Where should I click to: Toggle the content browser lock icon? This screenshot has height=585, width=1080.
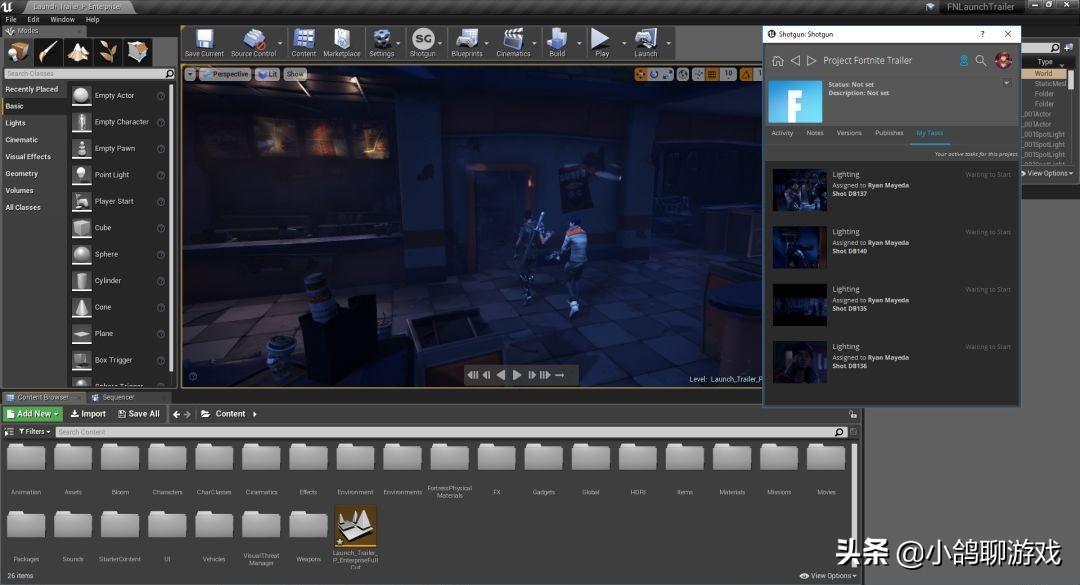point(852,414)
